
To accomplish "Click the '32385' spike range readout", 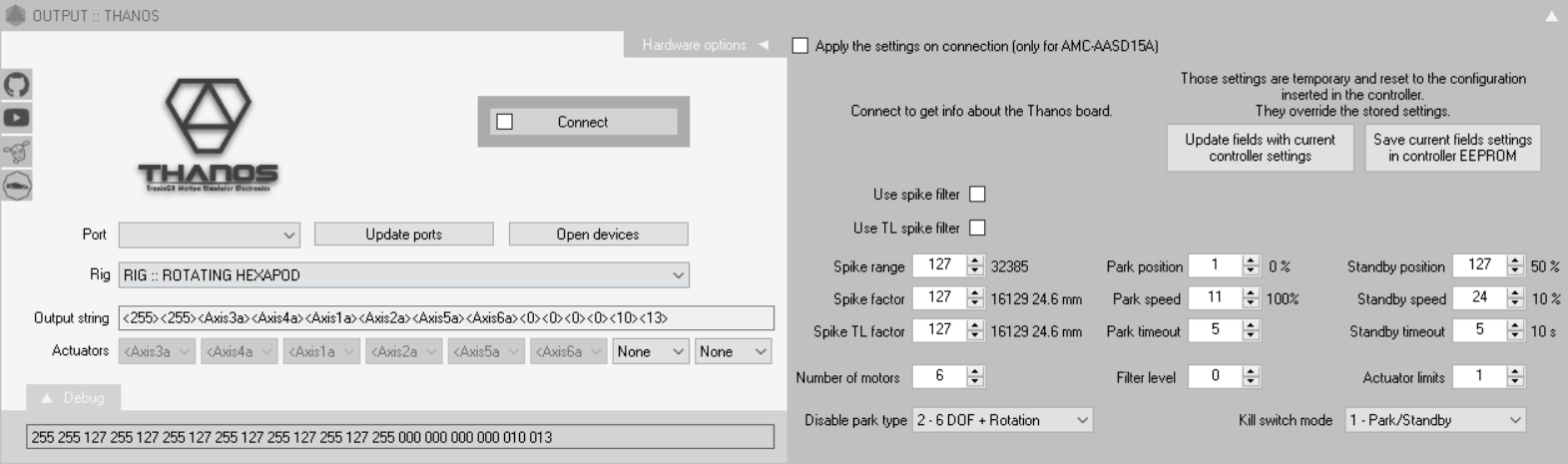I will tap(1009, 267).
